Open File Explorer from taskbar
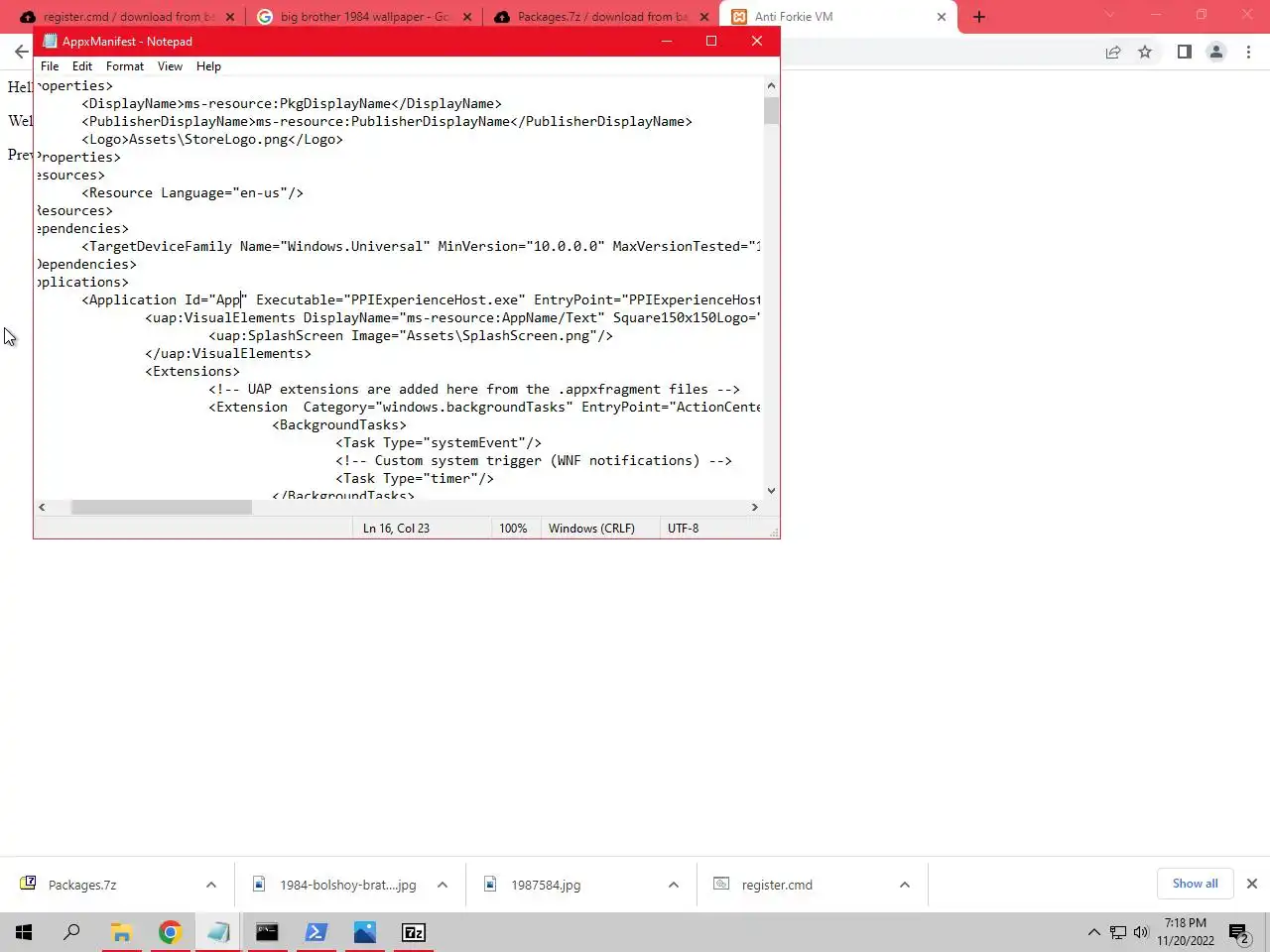 tap(121, 932)
